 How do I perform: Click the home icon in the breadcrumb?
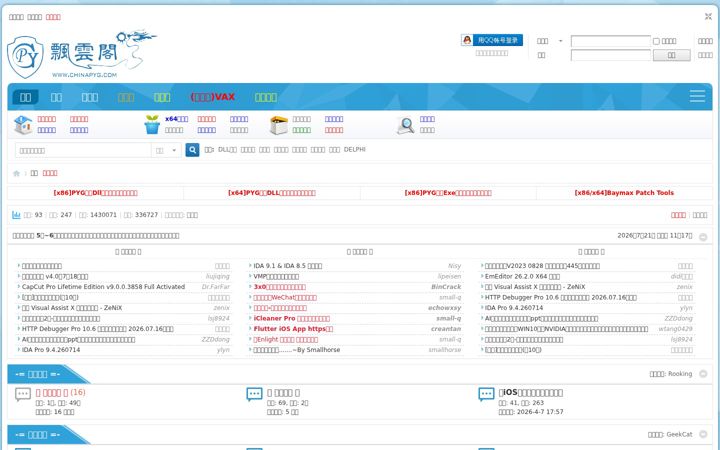[17, 173]
